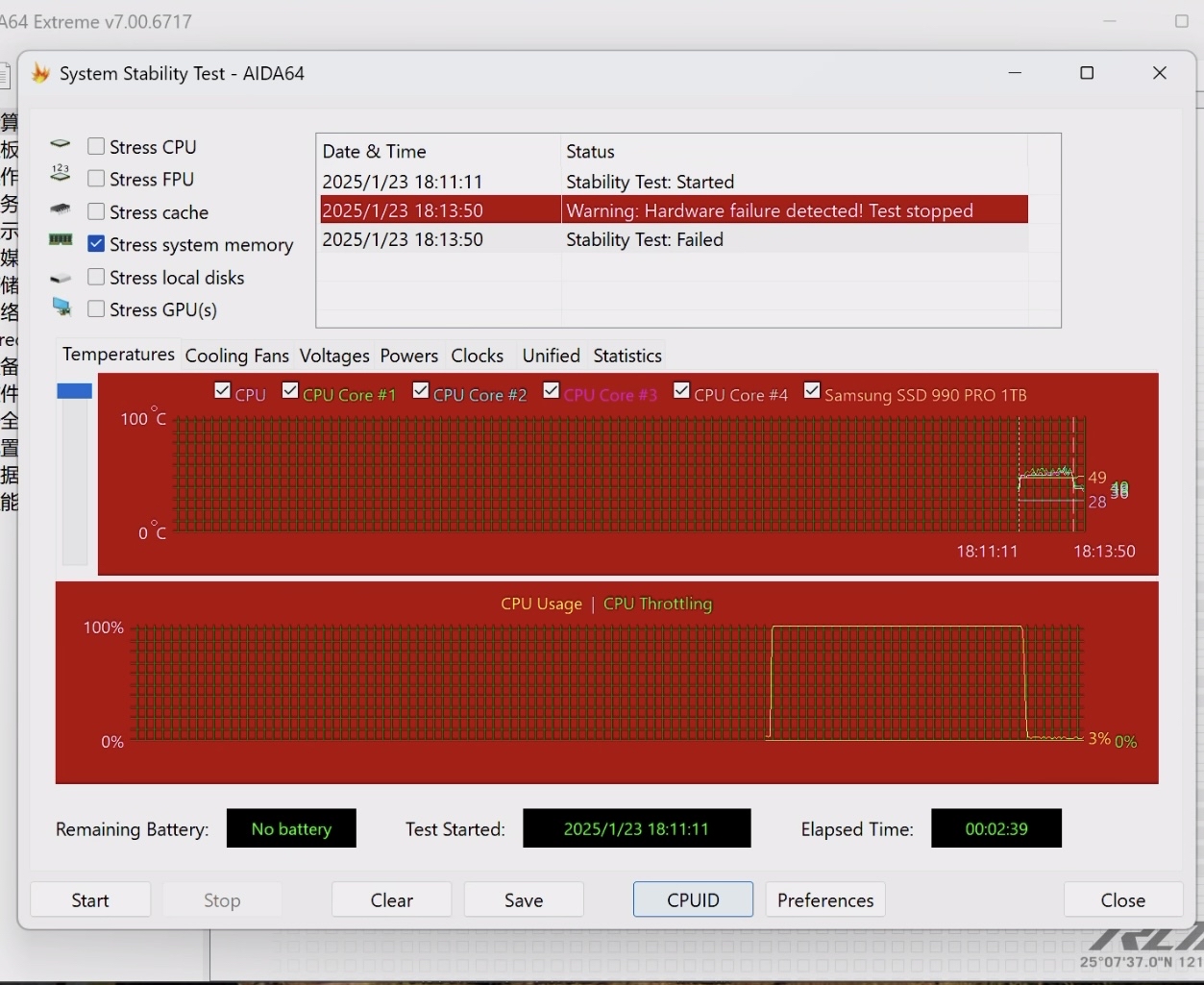Switch to the Cooling Fans tab
Viewport: 1204px width, 985px height.
[x=236, y=356]
